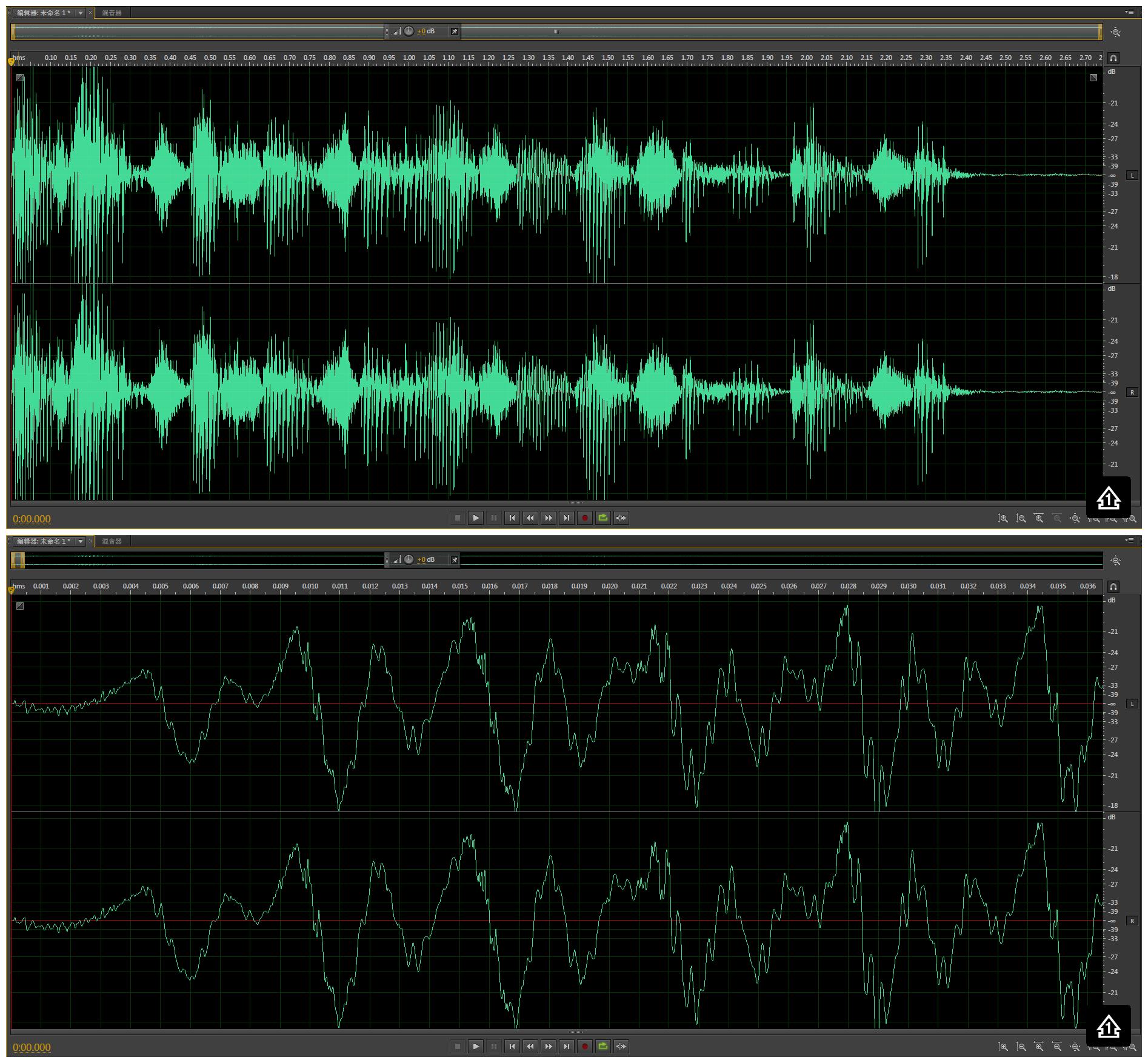Click the upper editor time display 0:00.000
1148x1063 pixels.
pyautogui.click(x=32, y=519)
